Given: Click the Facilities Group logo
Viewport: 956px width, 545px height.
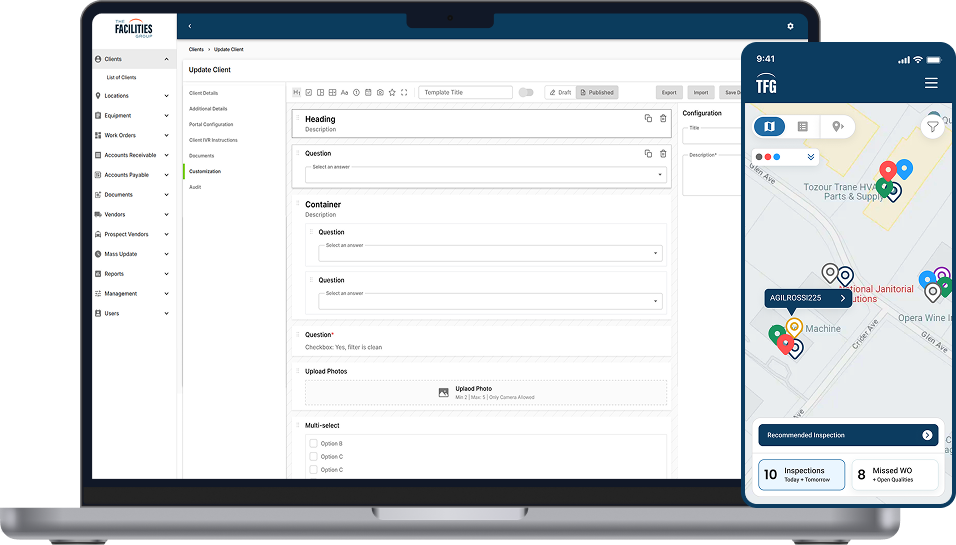Looking at the screenshot, I should 134,28.
